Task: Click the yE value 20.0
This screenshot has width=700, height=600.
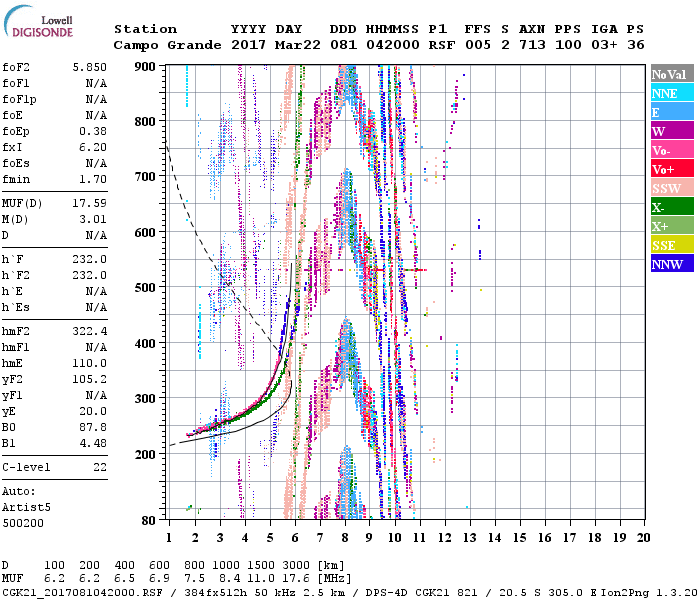Action: (x=93, y=412)
